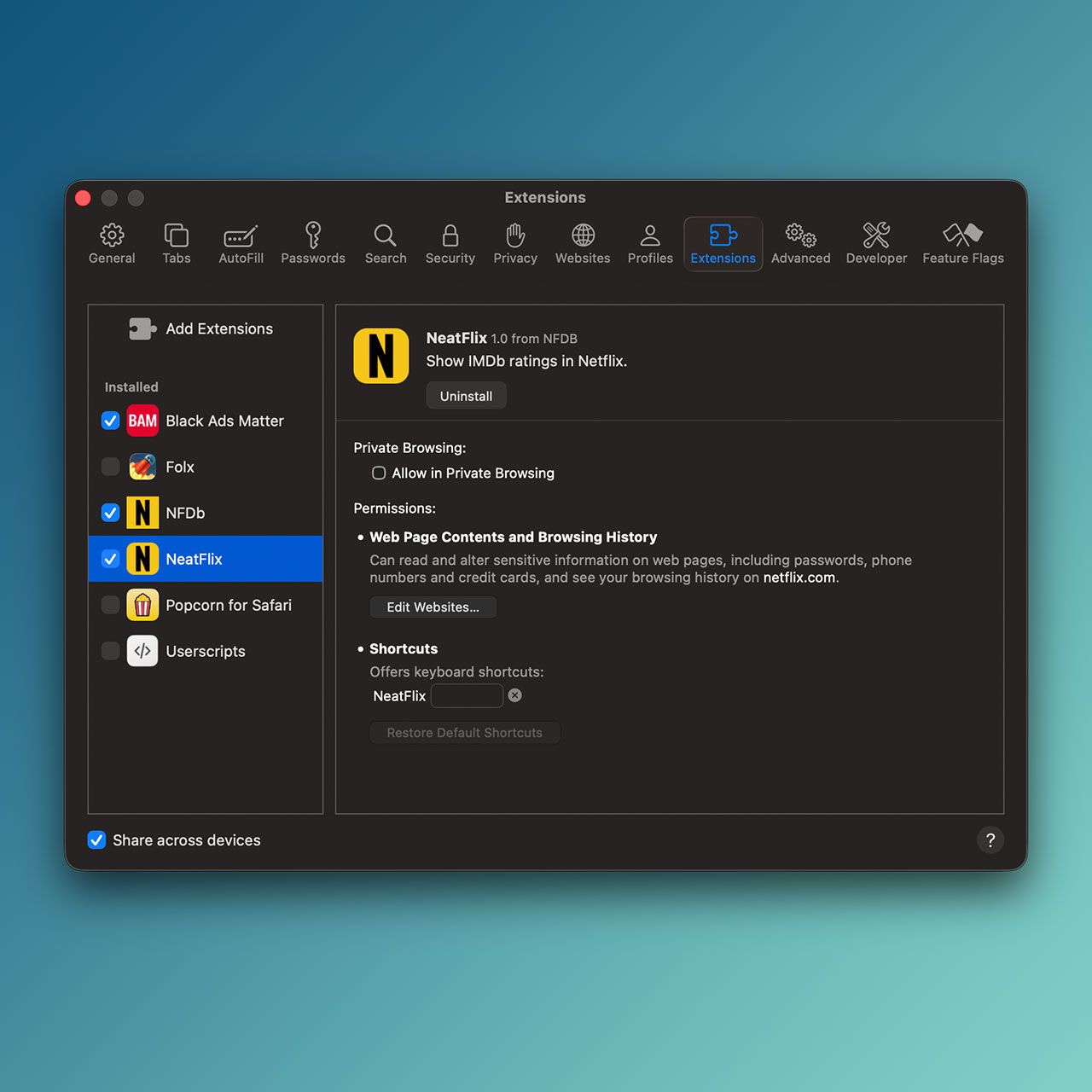
Task: Close the Extensions window with red button
Action: click(83, 198)
